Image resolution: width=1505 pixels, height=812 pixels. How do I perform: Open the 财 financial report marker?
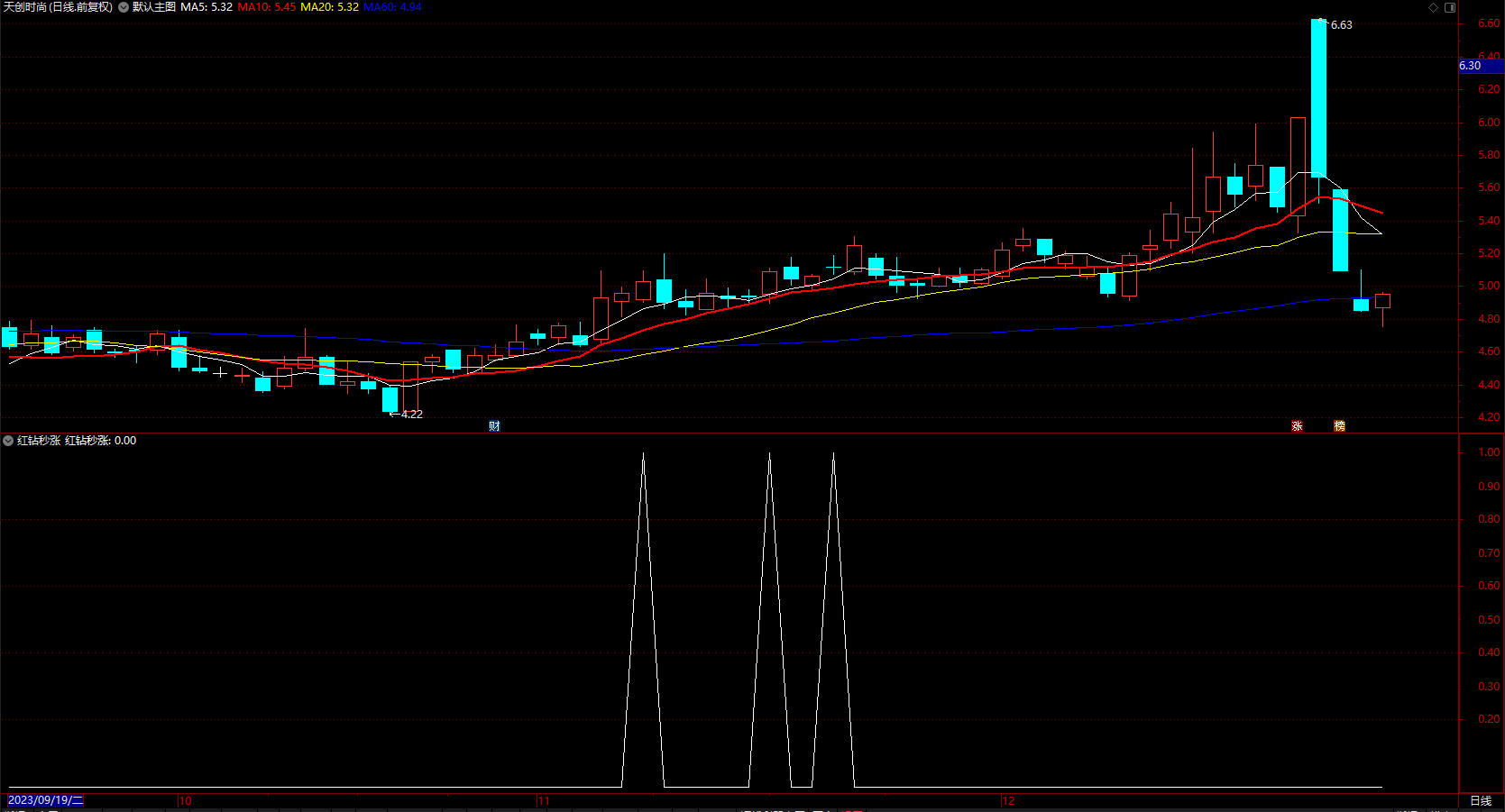[x=494, y=426]
